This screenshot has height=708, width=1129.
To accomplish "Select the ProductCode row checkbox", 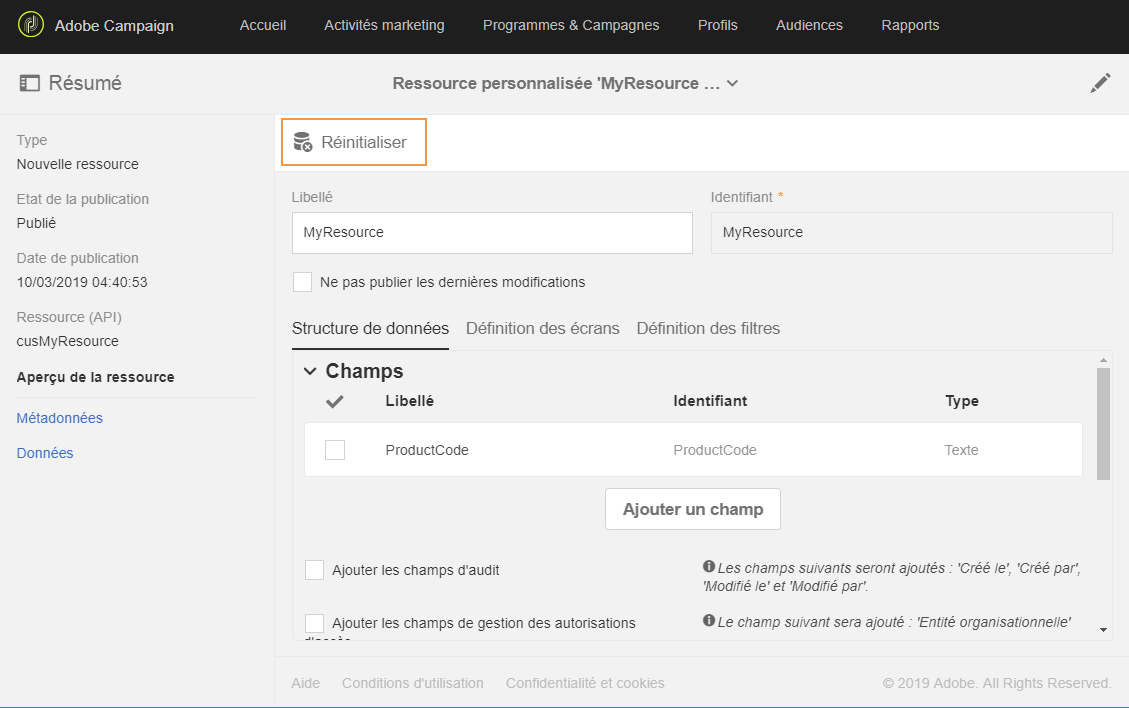I will coord(335,450).
